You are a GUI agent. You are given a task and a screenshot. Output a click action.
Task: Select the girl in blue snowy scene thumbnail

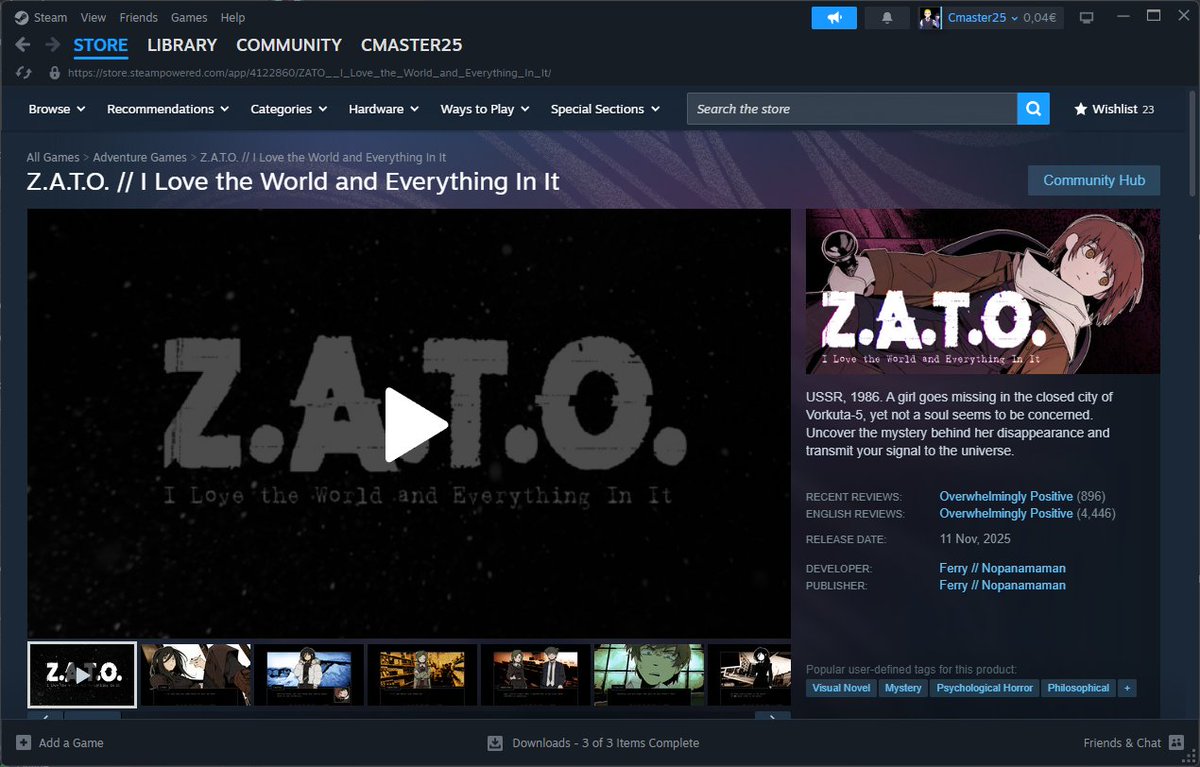(x=309, y=674)
